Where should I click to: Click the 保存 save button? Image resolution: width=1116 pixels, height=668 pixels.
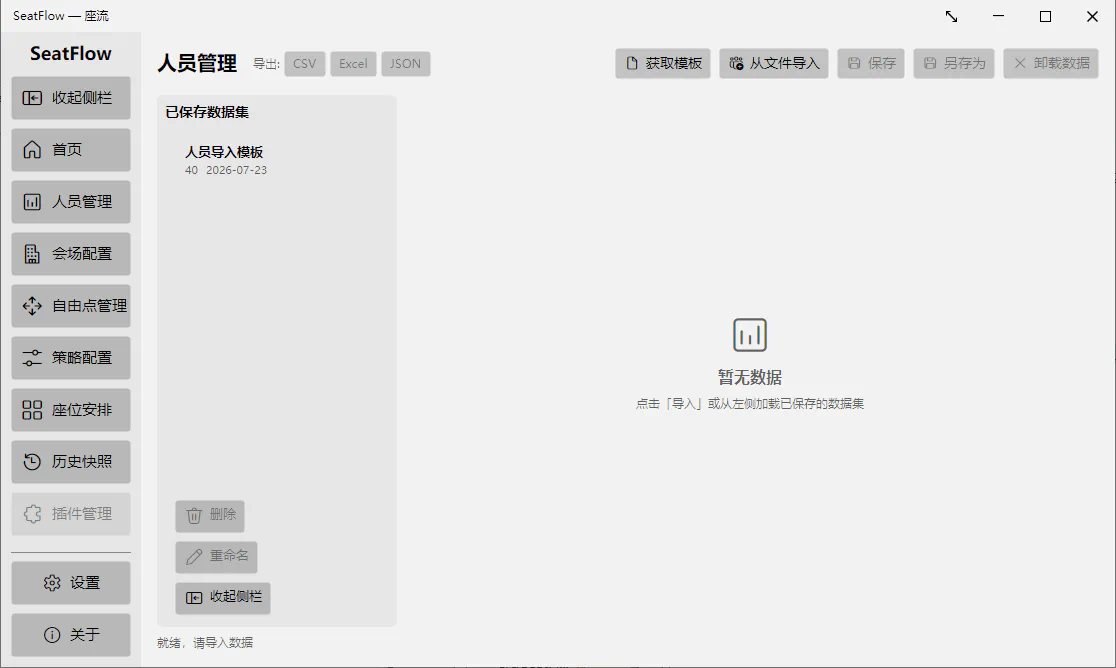tap(871, 63)
